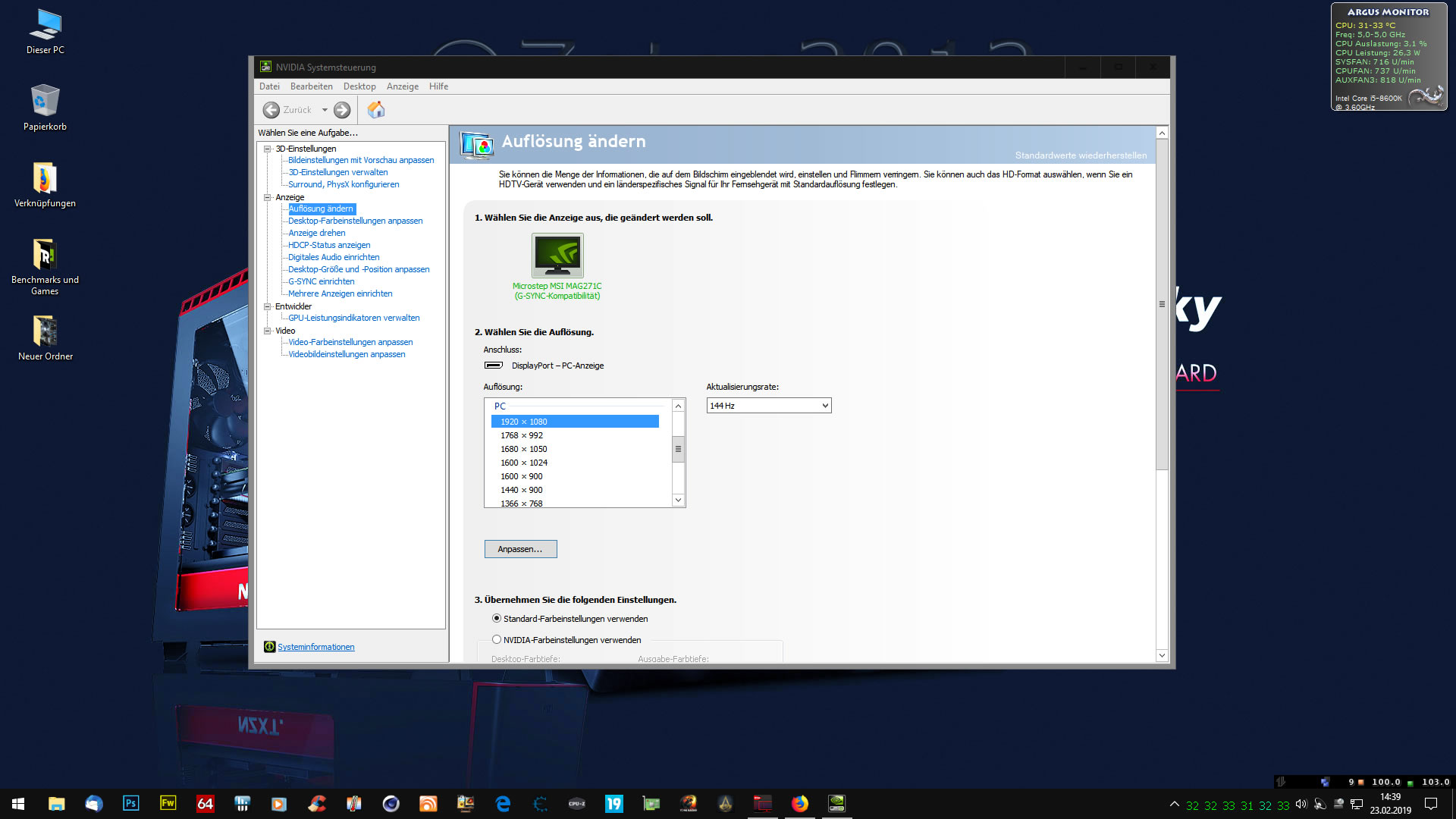Click Standardwerte wiederherstellen link

(1081, 155)
